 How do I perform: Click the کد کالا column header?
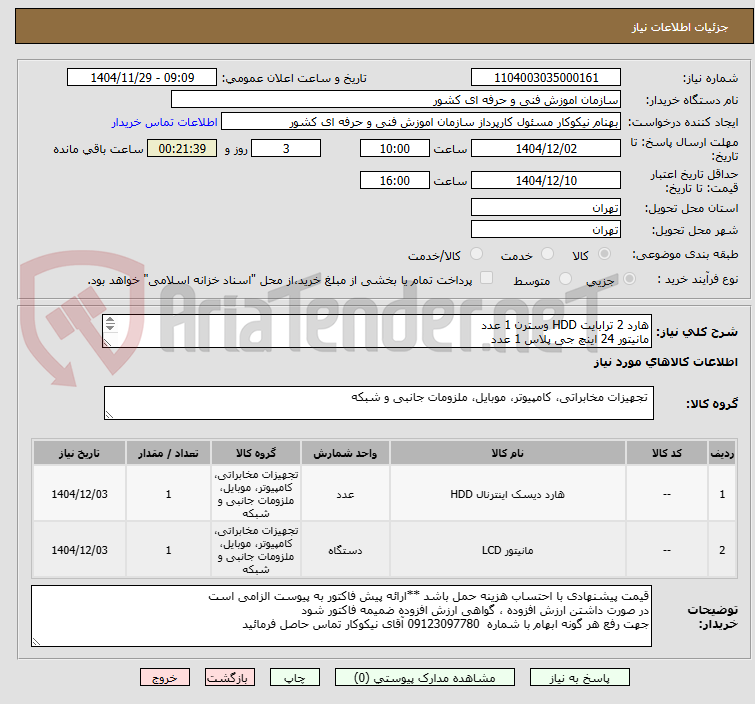click(x=666, y=453)
